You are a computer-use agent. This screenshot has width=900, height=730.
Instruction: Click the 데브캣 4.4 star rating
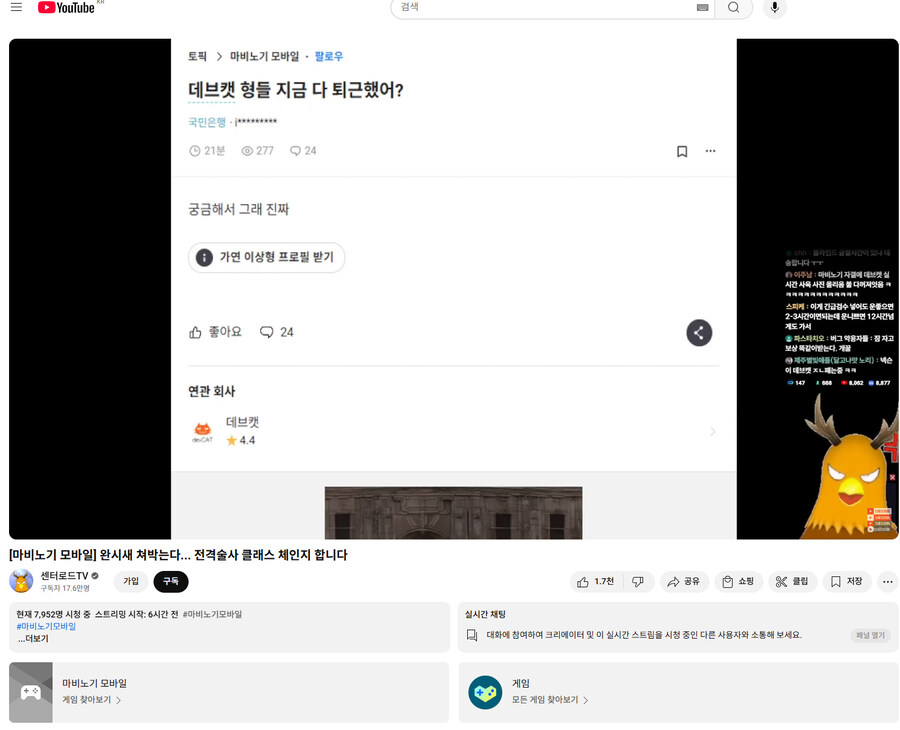point(240,441)
